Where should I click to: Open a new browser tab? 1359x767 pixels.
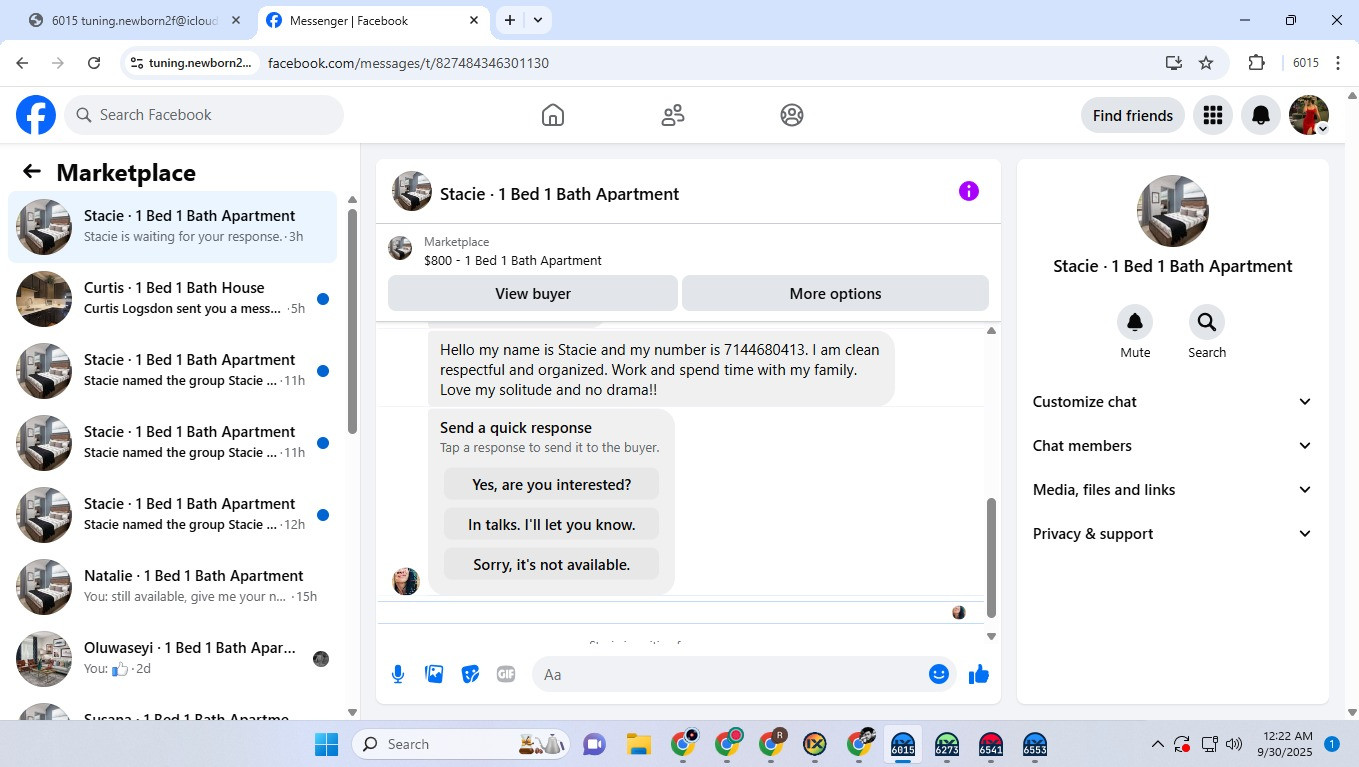click(510, 20)
